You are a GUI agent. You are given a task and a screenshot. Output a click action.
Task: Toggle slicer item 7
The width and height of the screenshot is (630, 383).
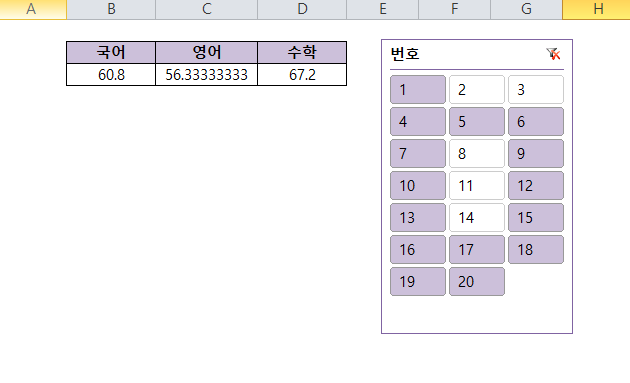tap(418, 154)
